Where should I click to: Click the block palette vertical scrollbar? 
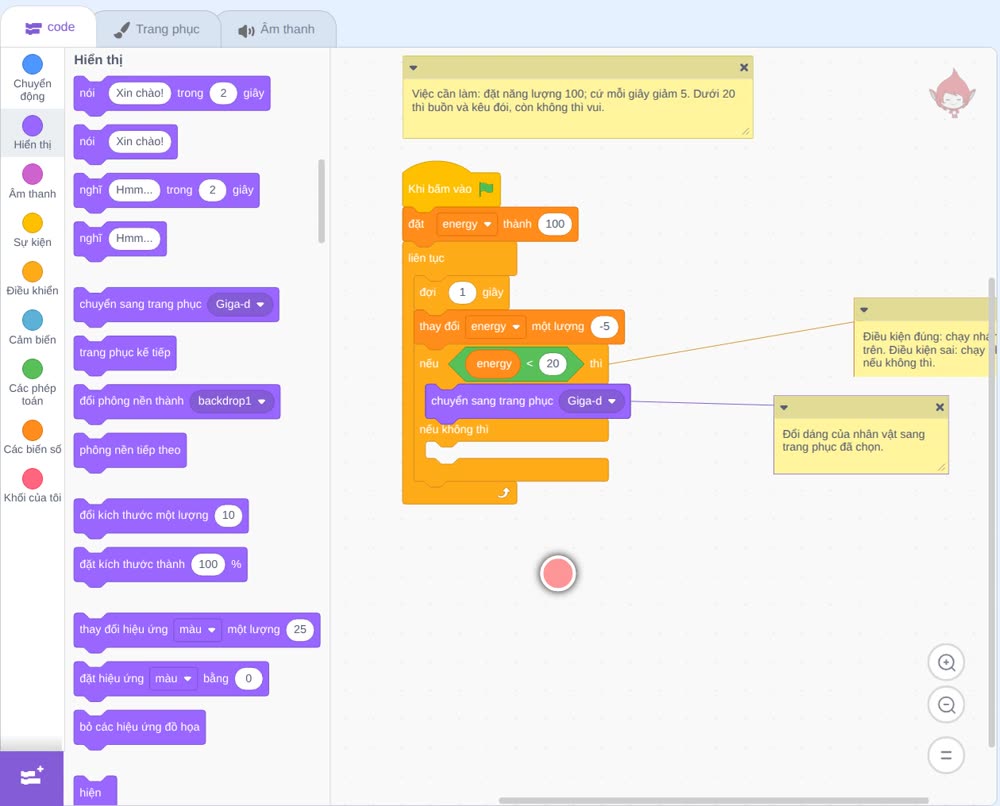click(321, 201)
